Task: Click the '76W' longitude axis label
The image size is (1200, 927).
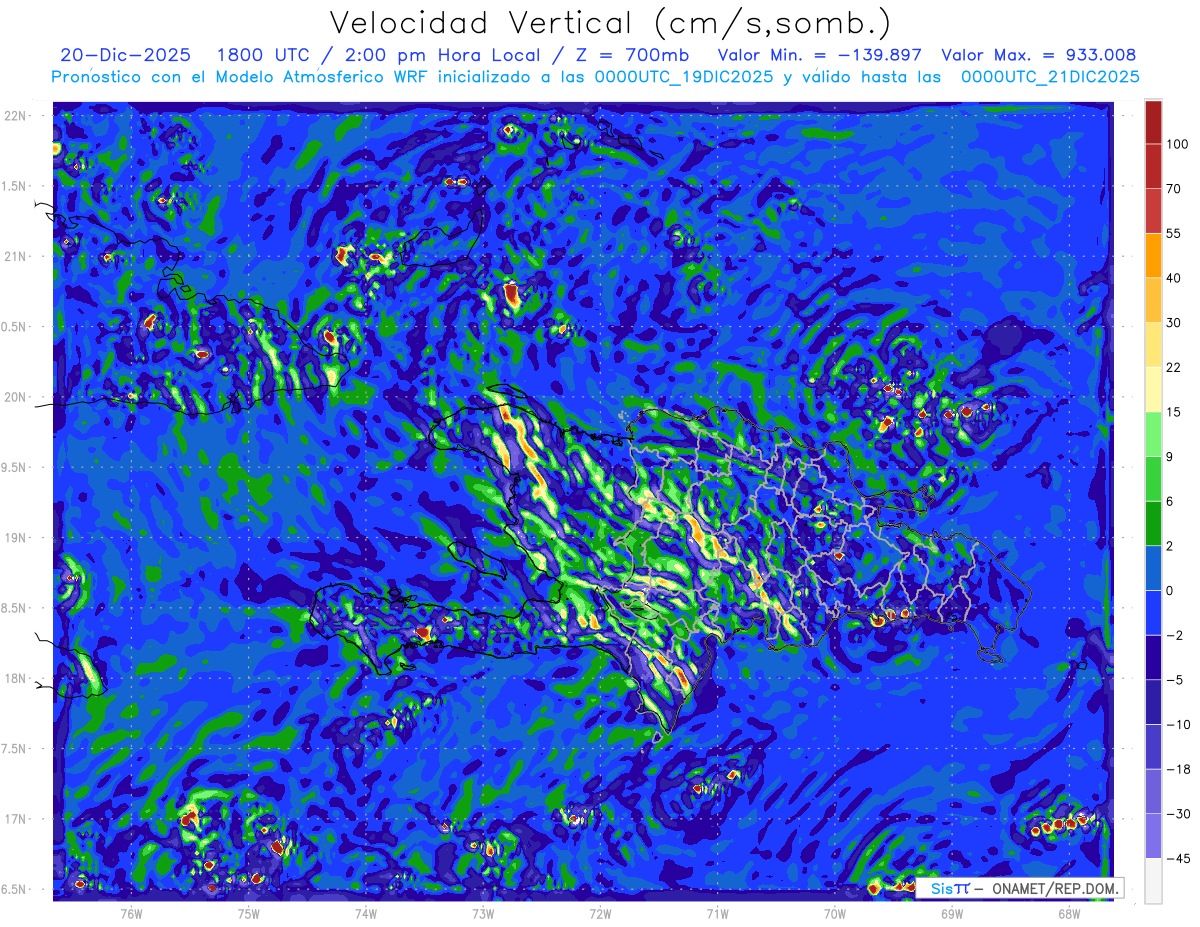Action: [x=131, y=912]
